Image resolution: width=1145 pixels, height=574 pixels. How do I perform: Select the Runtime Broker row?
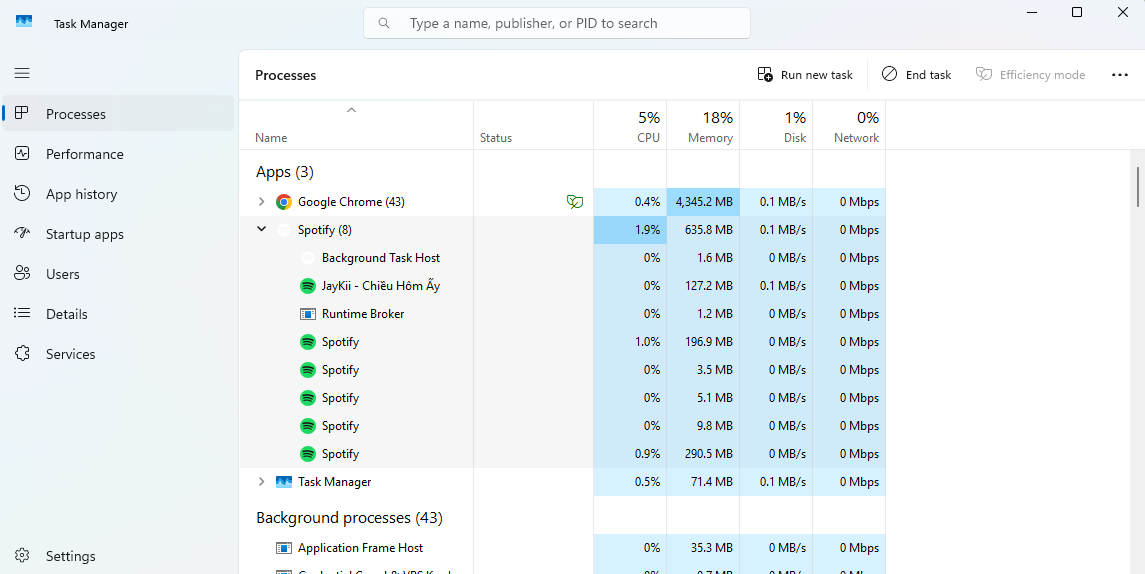click(562, 314)
